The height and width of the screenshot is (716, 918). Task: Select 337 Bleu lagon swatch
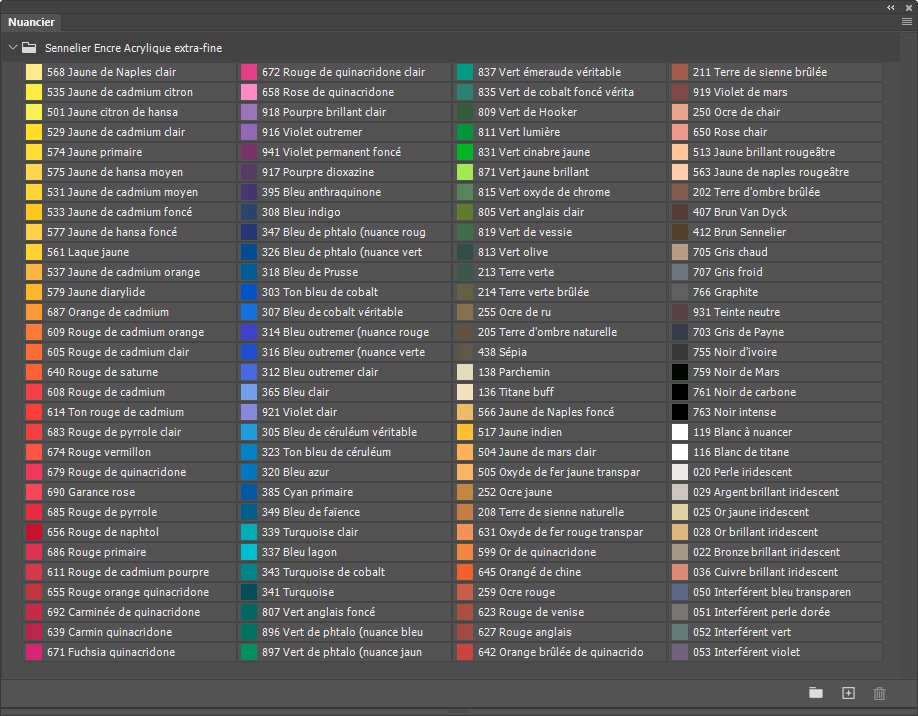[x=344, y=552]
